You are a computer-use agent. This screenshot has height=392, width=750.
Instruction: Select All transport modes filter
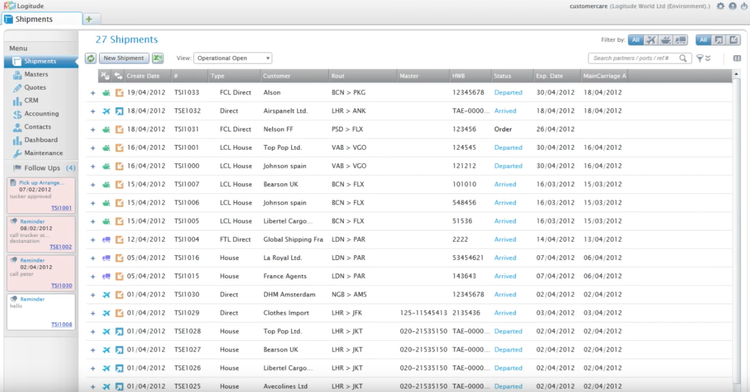636,40
